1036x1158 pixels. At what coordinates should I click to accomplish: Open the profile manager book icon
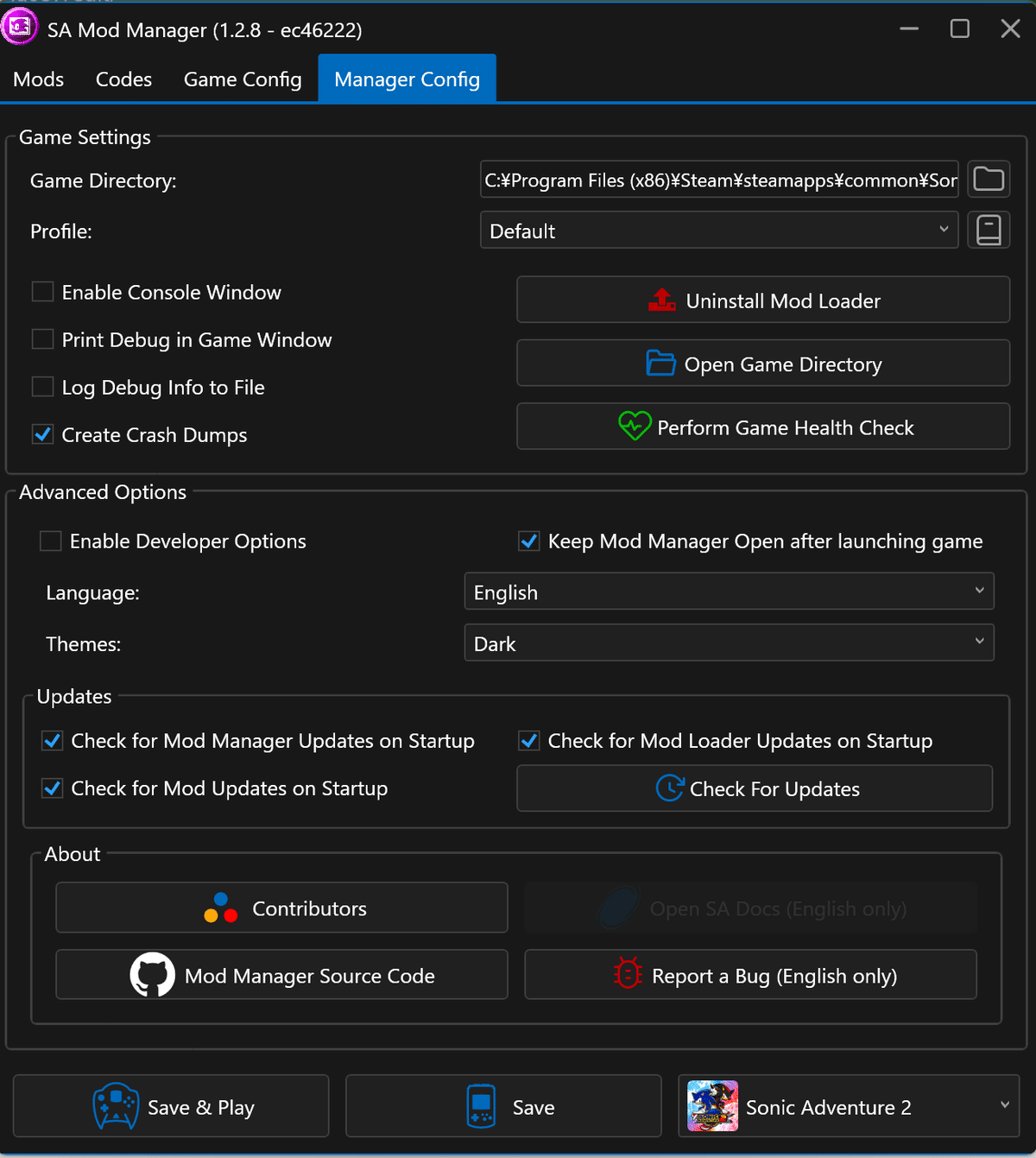(989, 231)
